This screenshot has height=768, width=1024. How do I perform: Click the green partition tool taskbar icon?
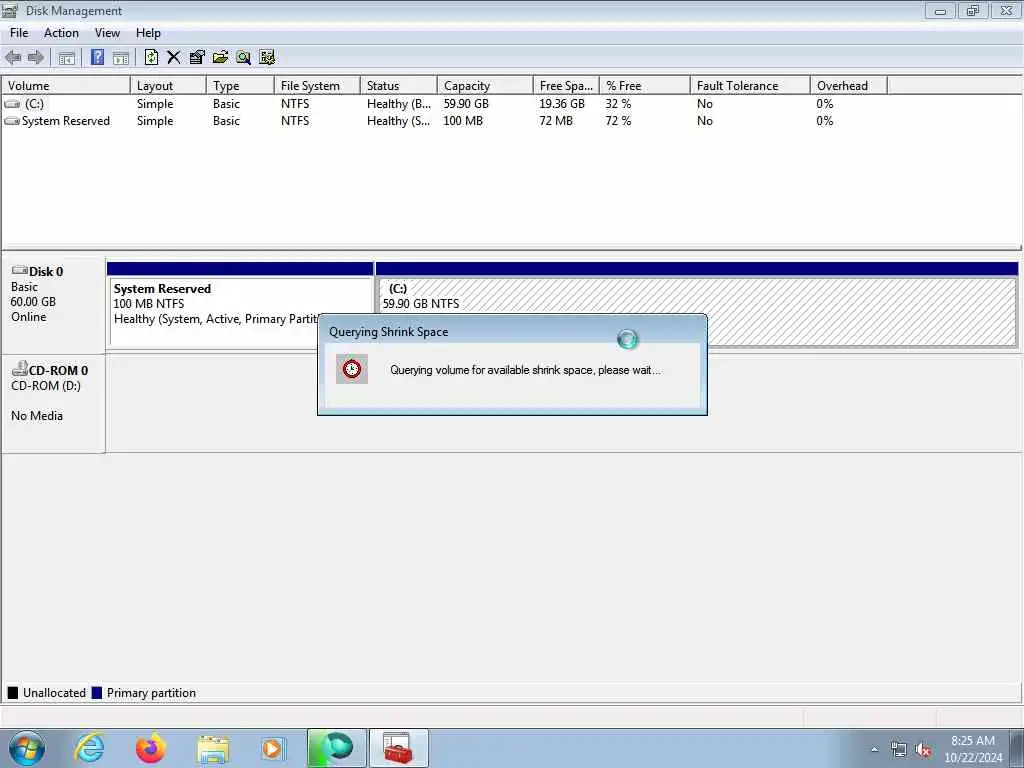click(x=336, y=748)
